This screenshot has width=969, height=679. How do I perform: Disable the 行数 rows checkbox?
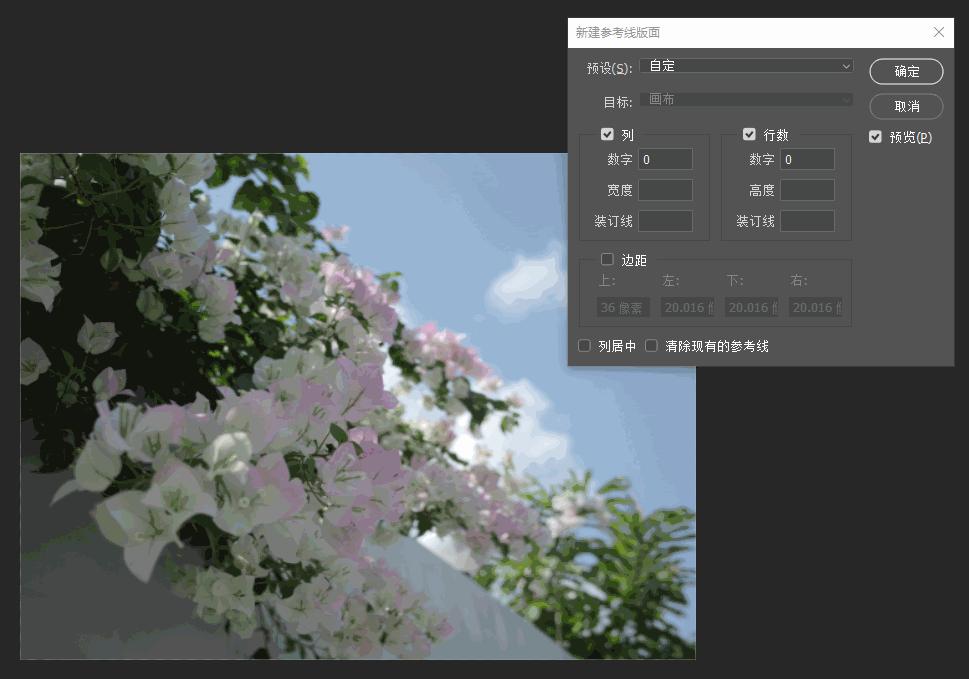pyautogui.click(x=750, y=133)
